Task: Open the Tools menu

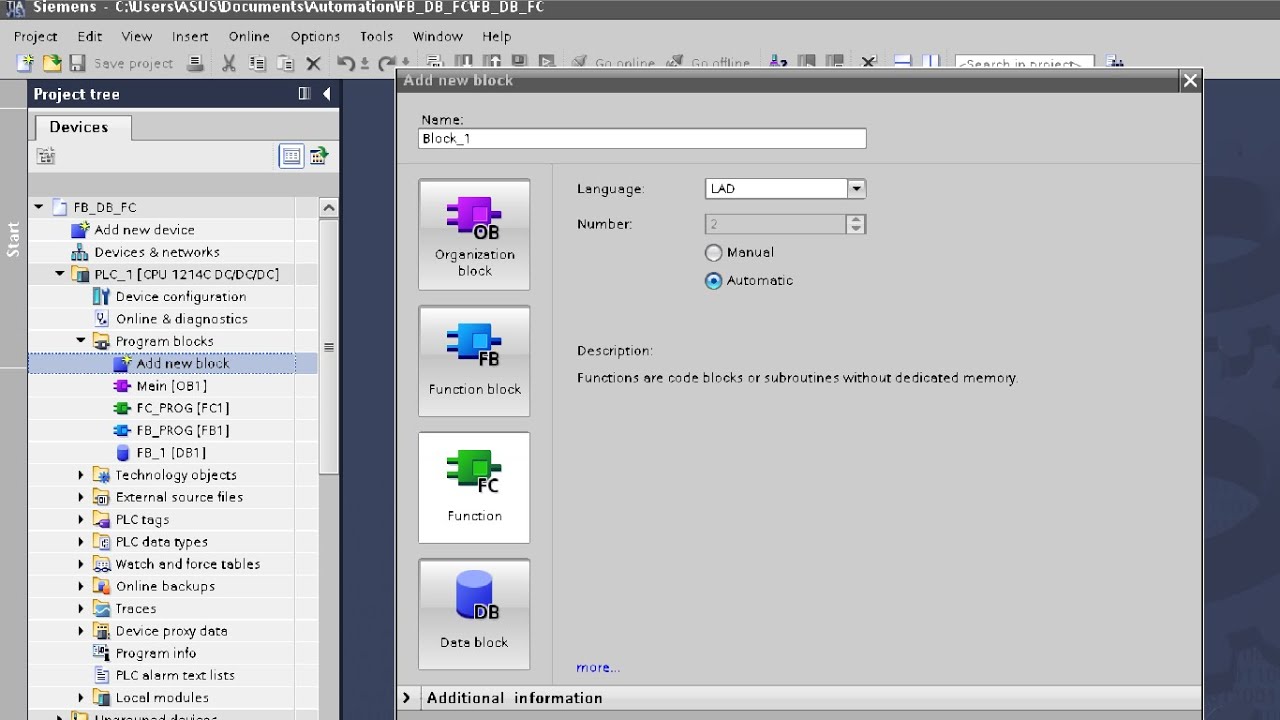Action: (377, 36)
